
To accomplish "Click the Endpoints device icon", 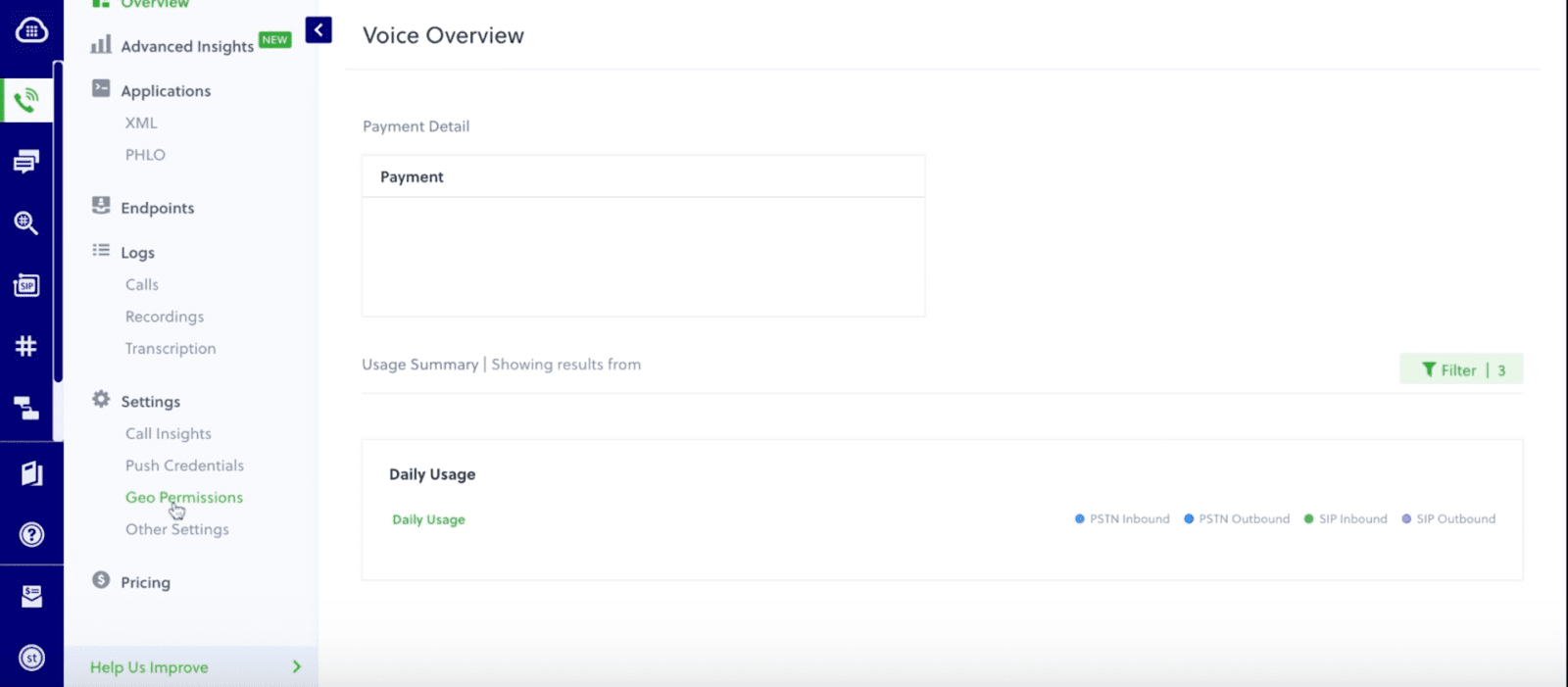I will click(101, 205).
